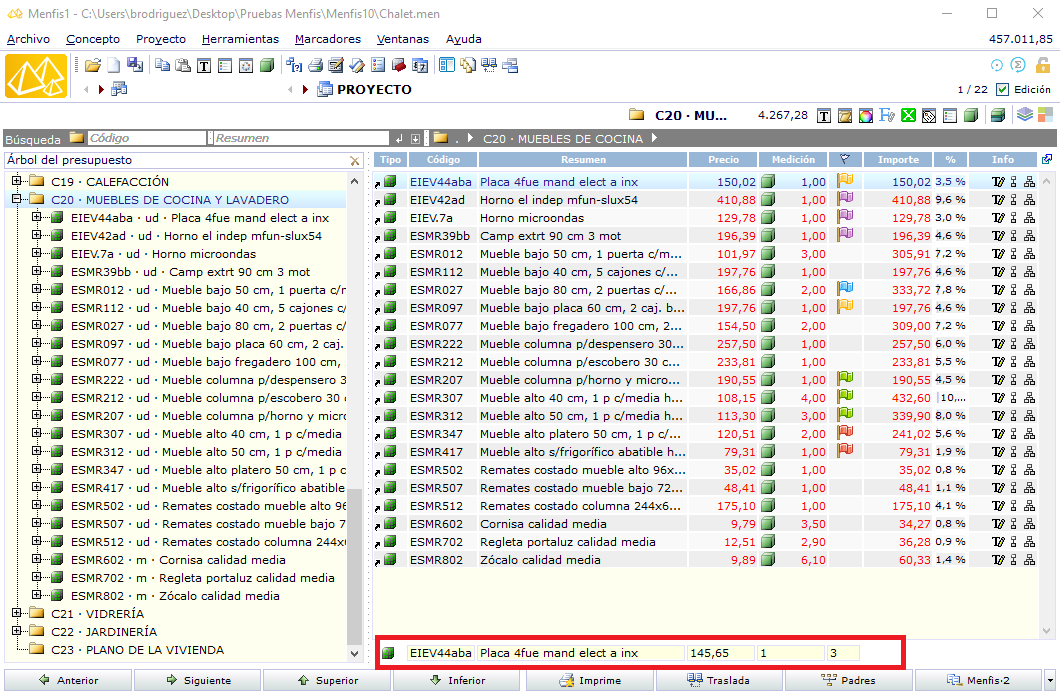Click the Anterior button
1060x695 pixels.
pos(68,680)
